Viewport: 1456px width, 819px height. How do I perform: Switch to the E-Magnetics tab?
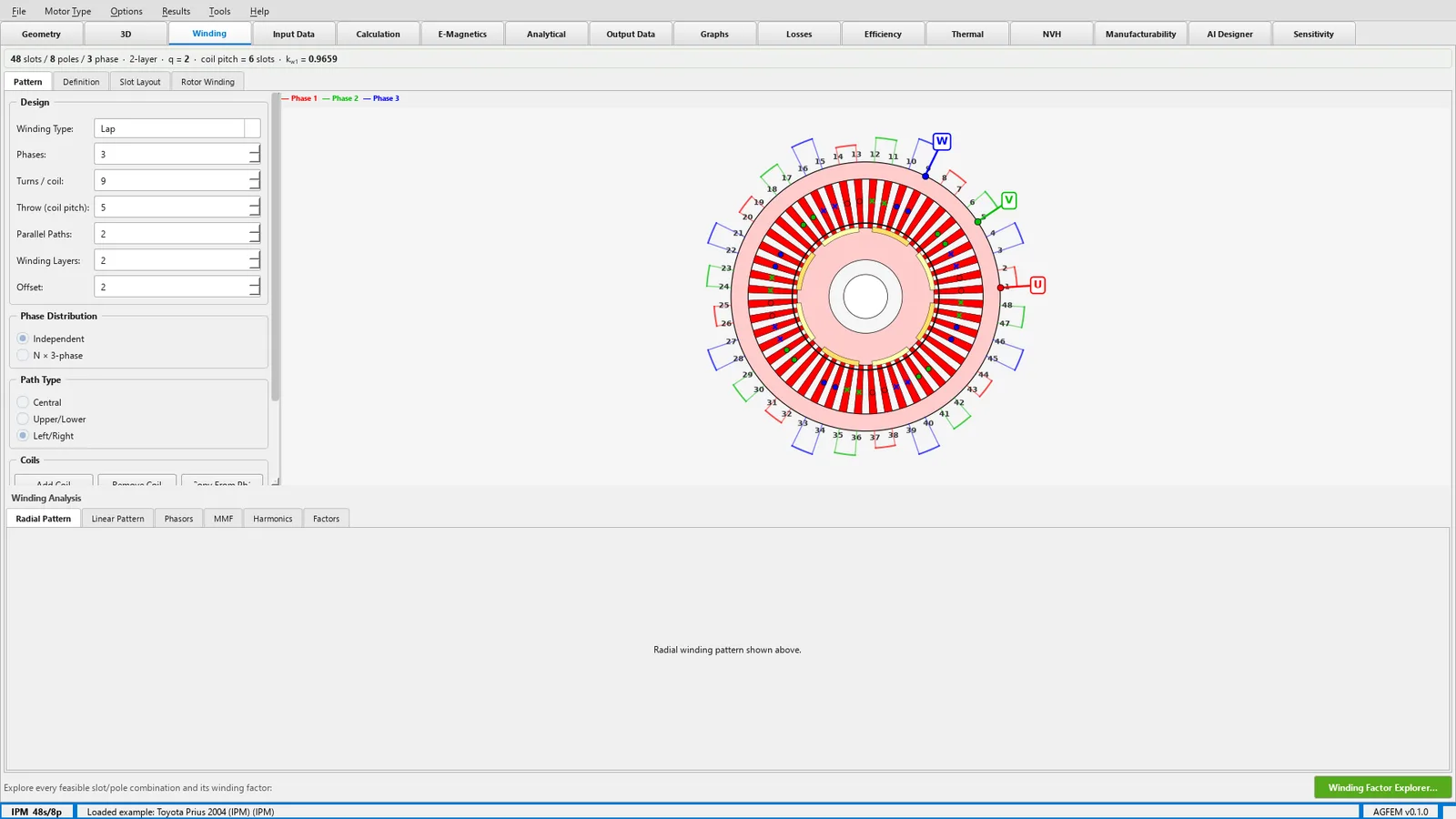click(462, 34)
